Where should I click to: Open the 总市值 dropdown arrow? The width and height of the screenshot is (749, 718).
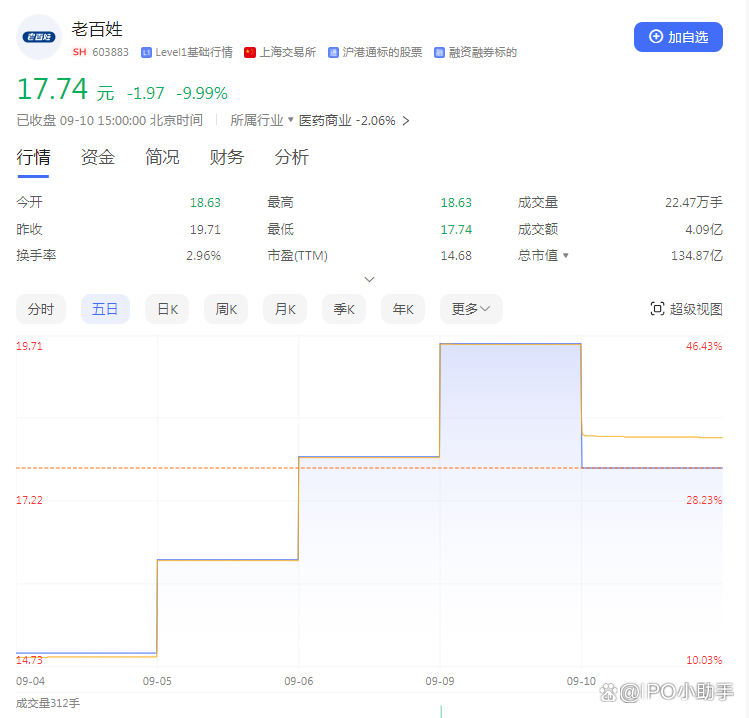(566, 256)
